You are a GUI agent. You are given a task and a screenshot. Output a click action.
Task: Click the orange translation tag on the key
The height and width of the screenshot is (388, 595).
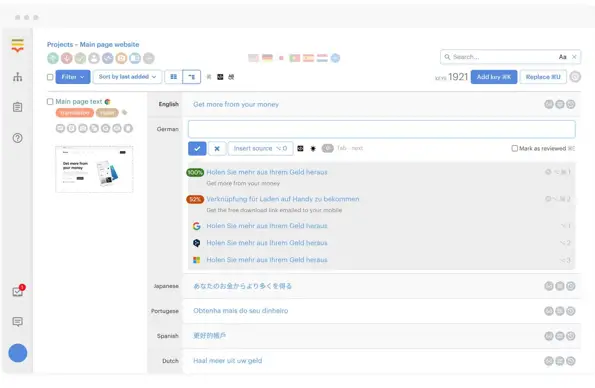75,113
